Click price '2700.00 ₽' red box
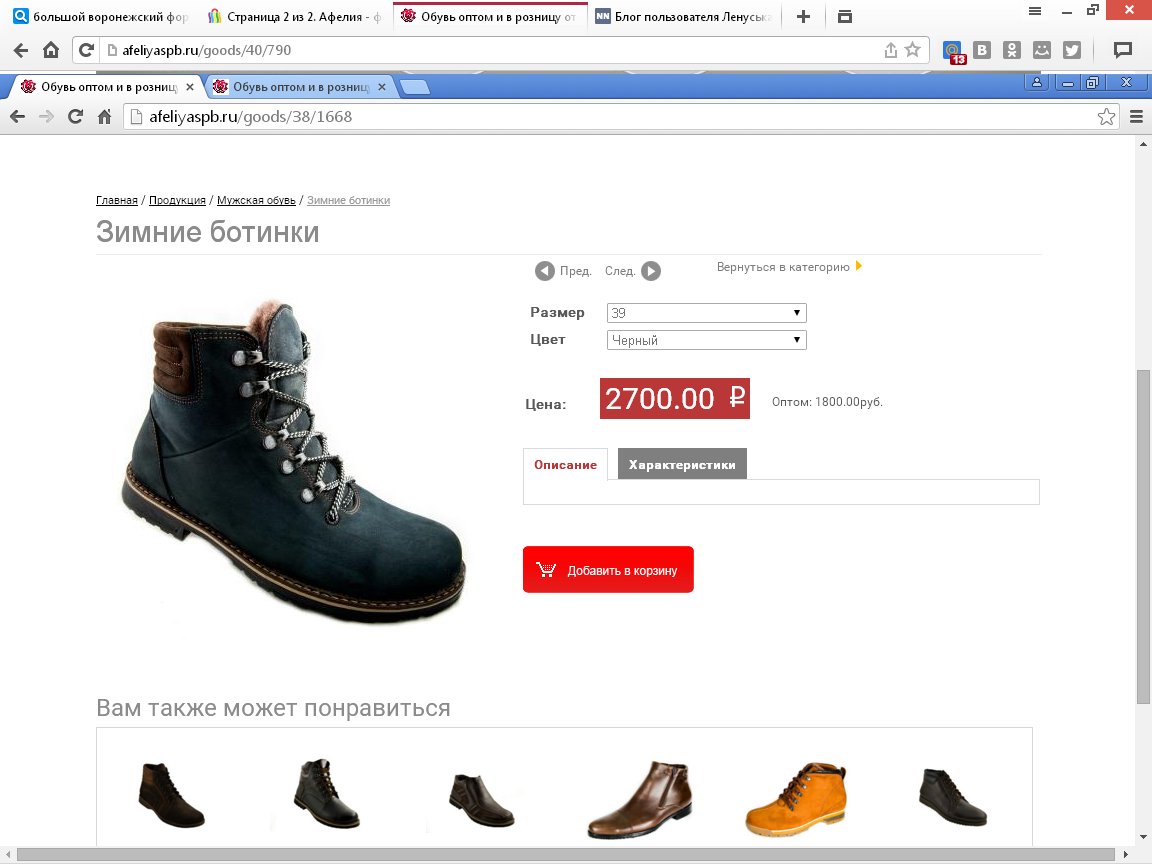The image size is (1152, 864). (x=674, y=398)
